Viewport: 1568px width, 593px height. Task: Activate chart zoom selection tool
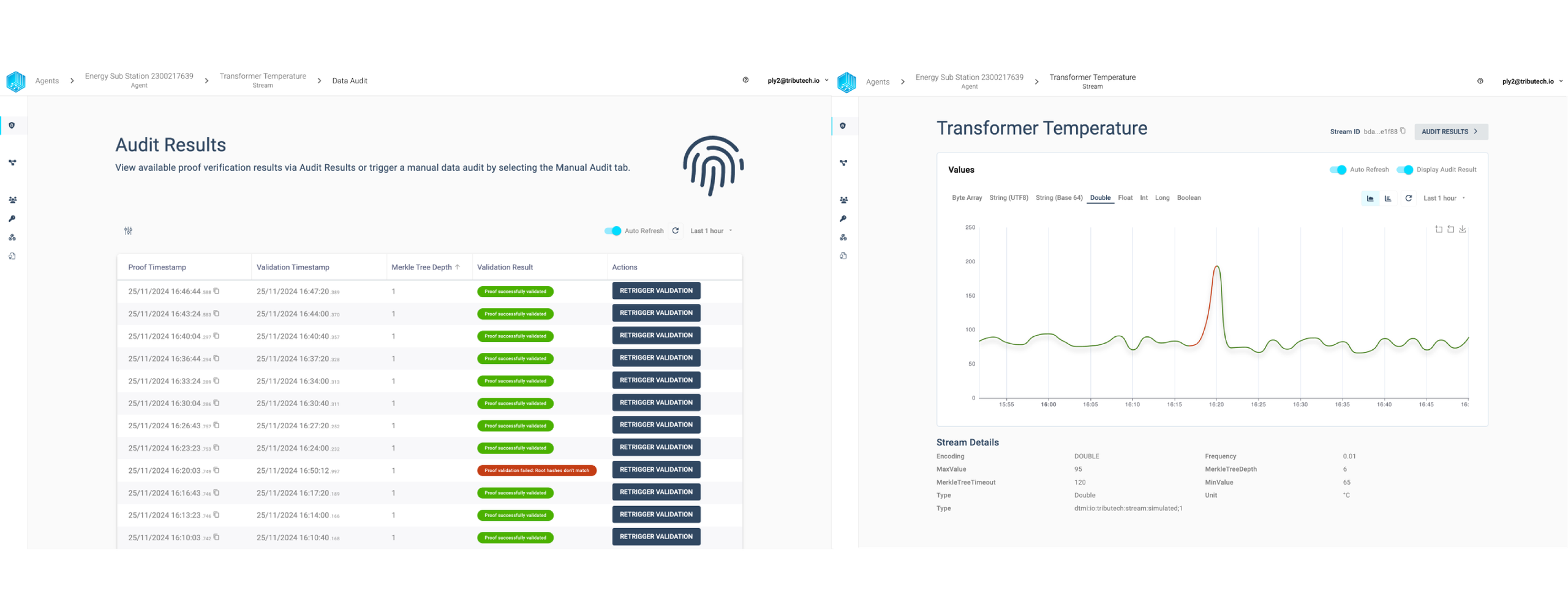coord(1438,229)
